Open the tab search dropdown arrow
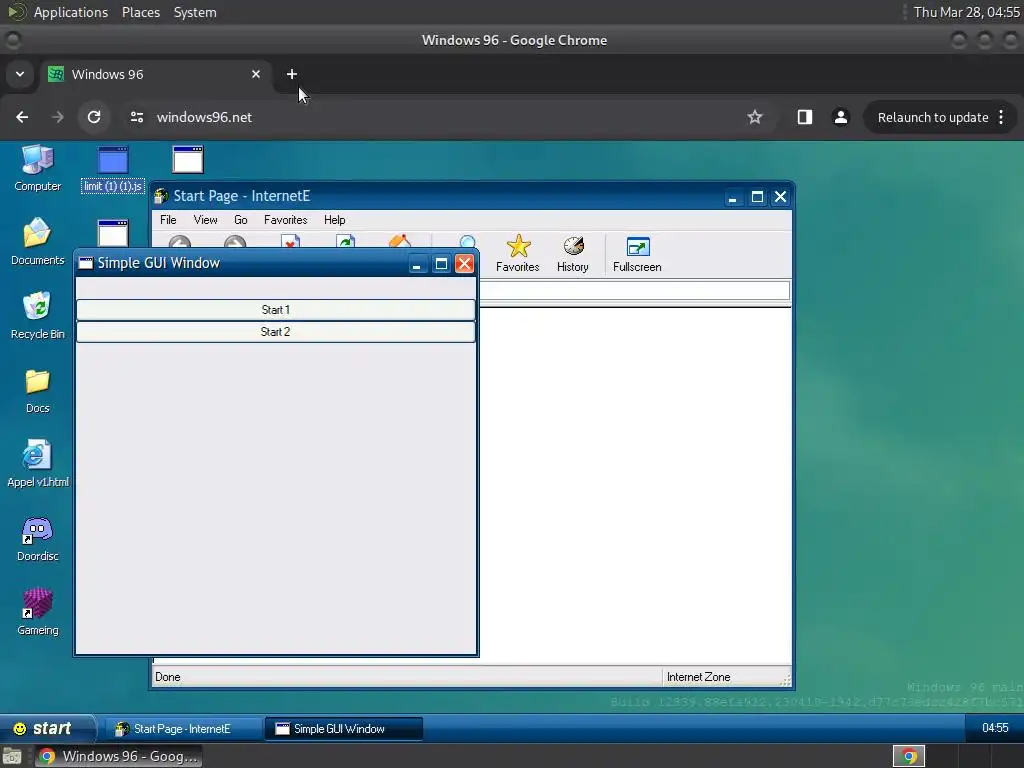1024x768 pixels. [20, 74]
